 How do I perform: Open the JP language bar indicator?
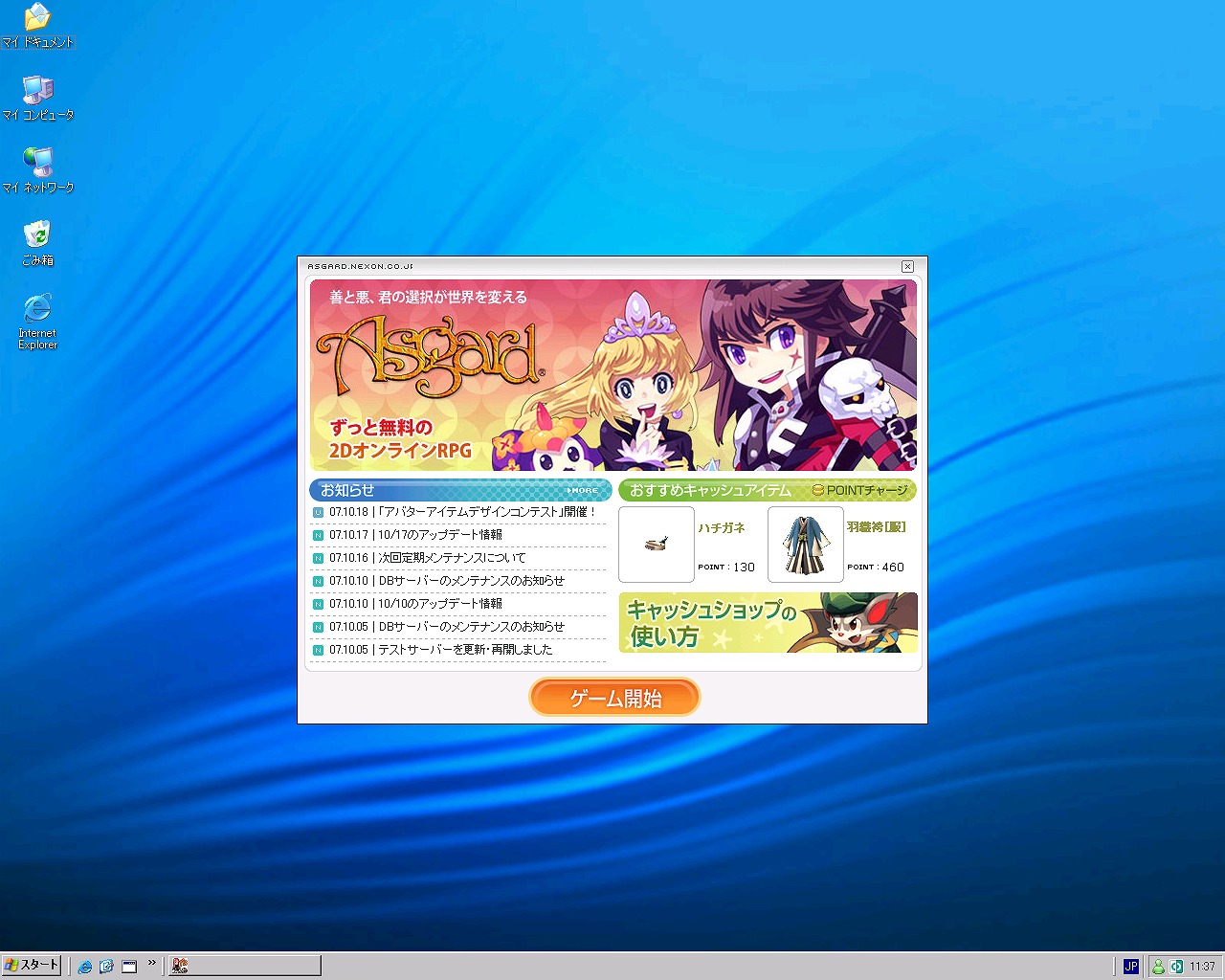(1131, 967)
